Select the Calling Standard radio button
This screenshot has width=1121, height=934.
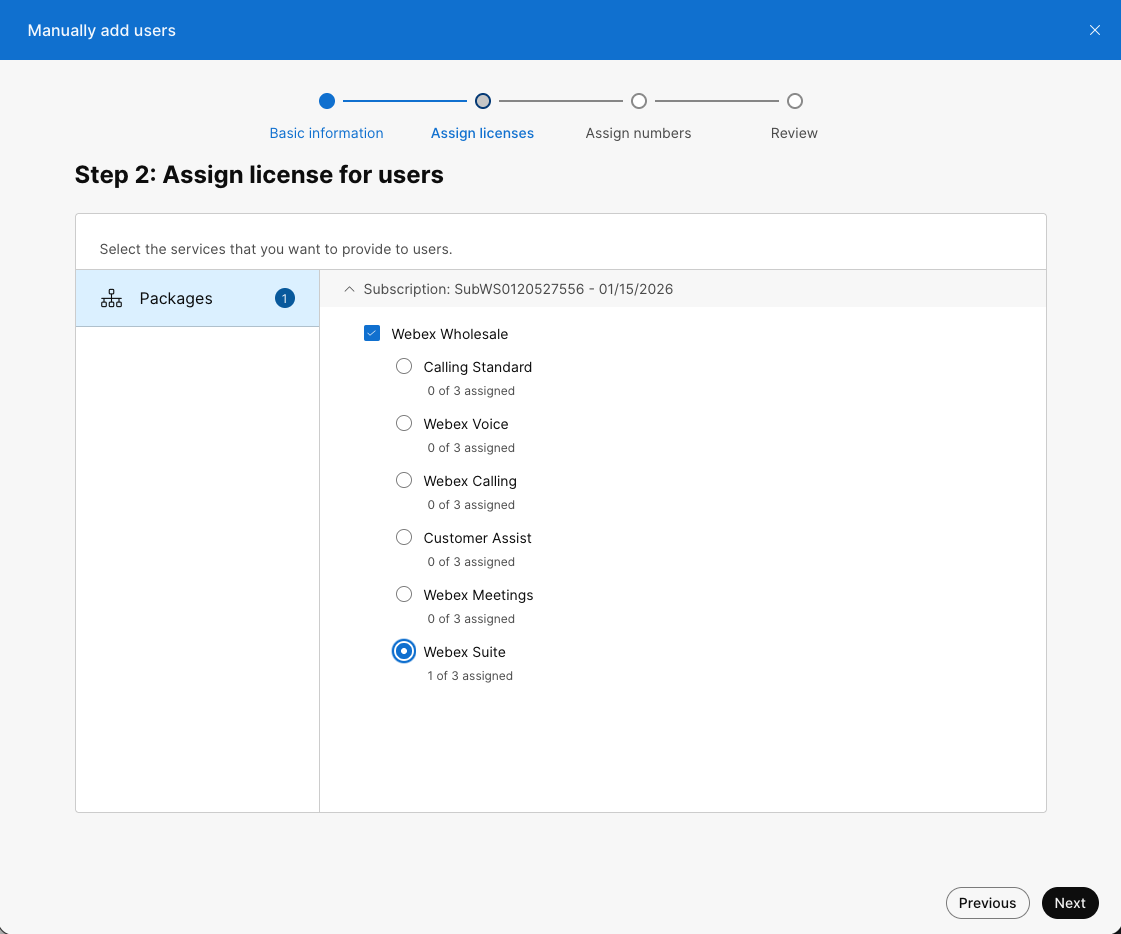[x=404, y=366]
